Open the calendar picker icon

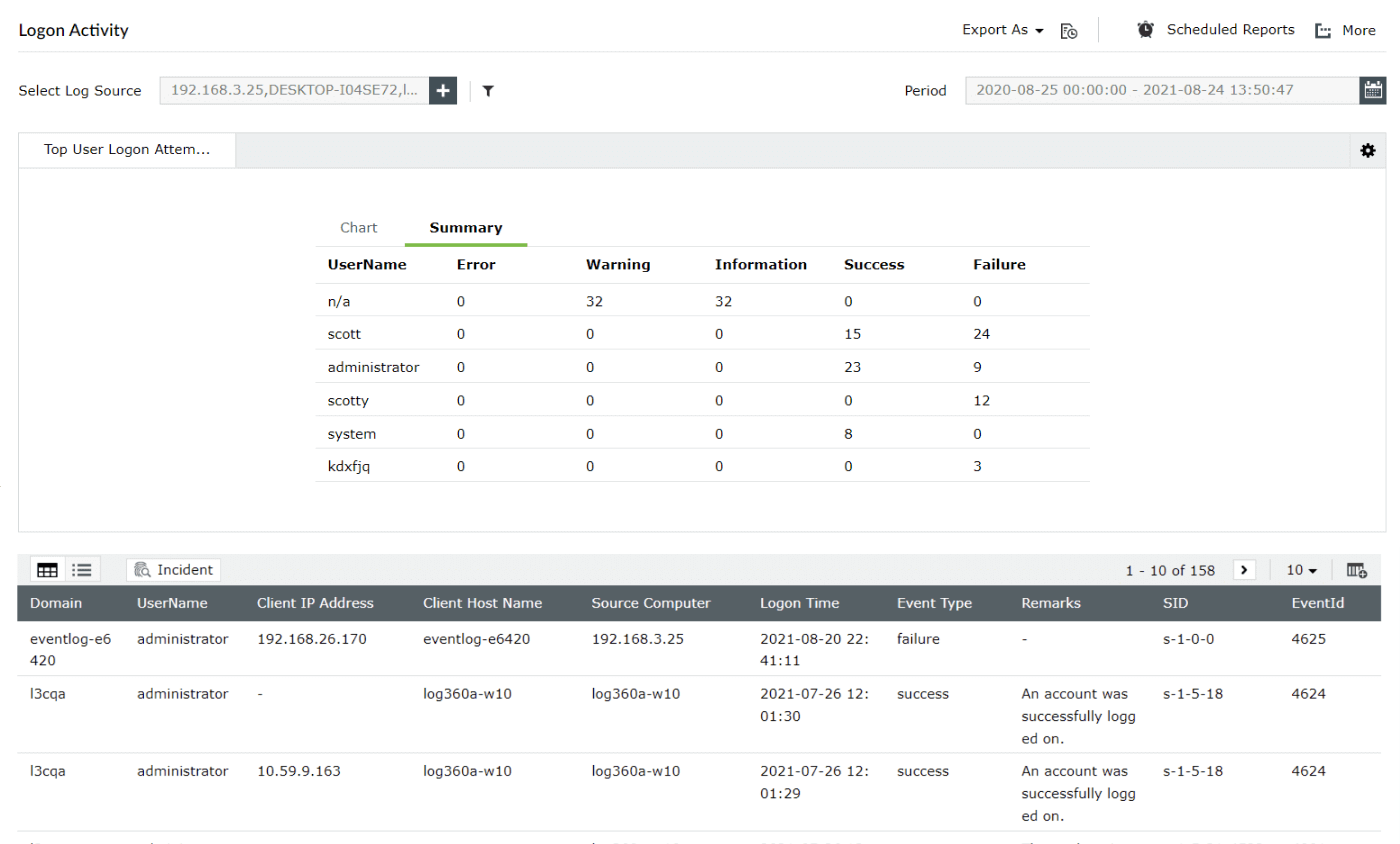click(x=1373, y=90)
